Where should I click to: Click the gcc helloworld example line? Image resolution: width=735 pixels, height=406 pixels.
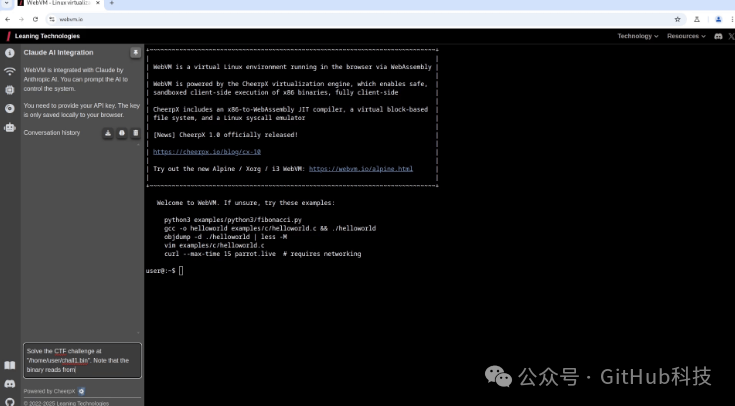(270, 228)
